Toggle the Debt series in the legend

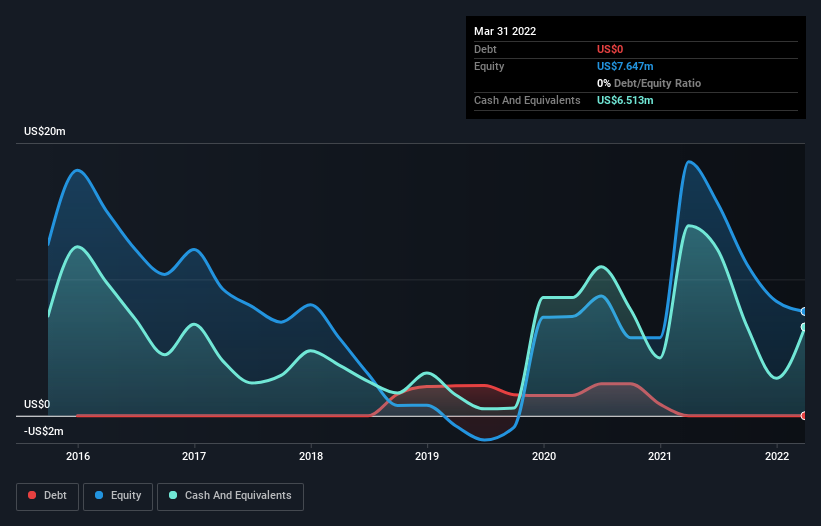pyautogui.click(x=46, y=496)
